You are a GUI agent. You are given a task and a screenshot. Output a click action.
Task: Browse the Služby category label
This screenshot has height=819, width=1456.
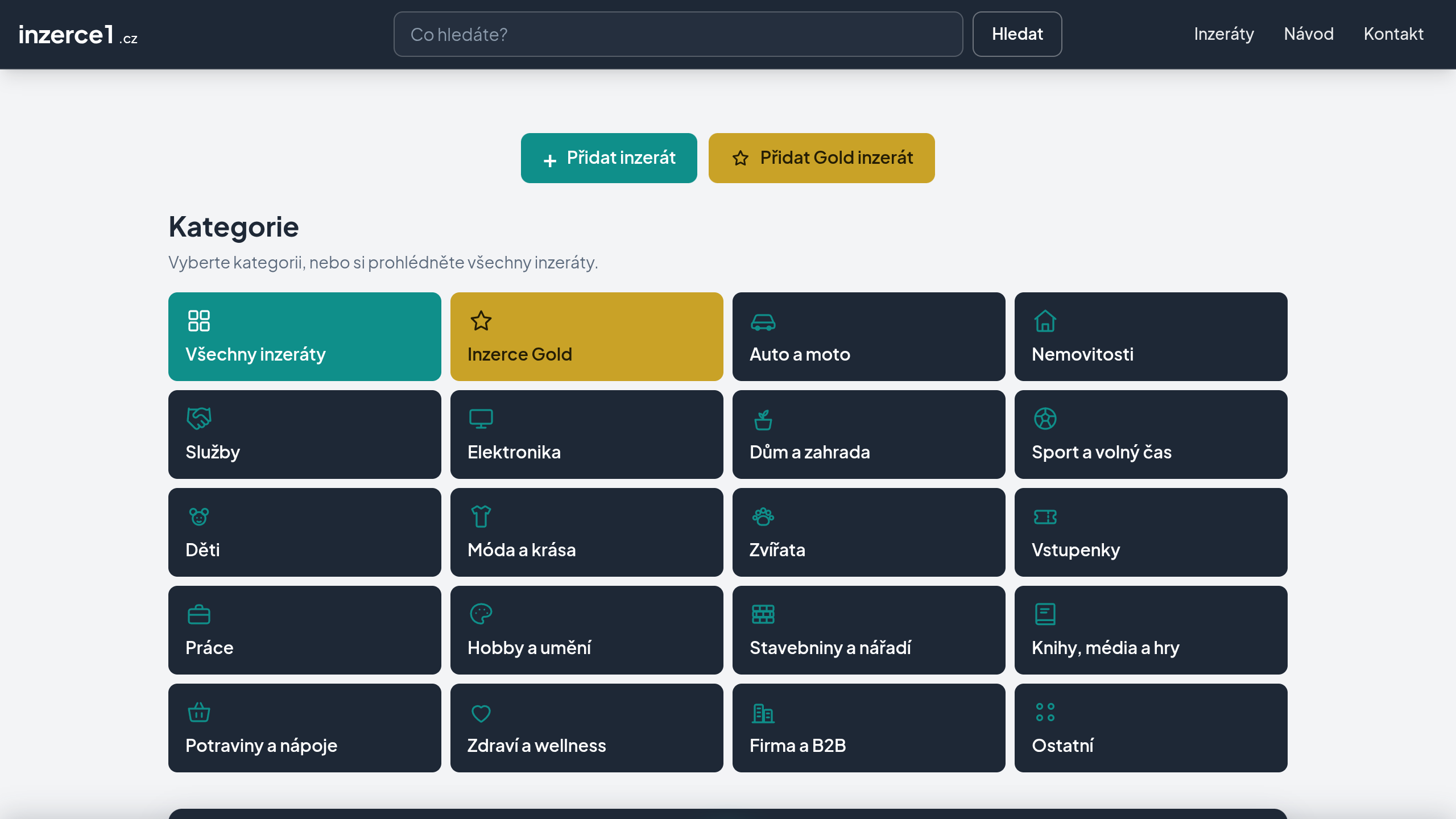pos(213,452)
